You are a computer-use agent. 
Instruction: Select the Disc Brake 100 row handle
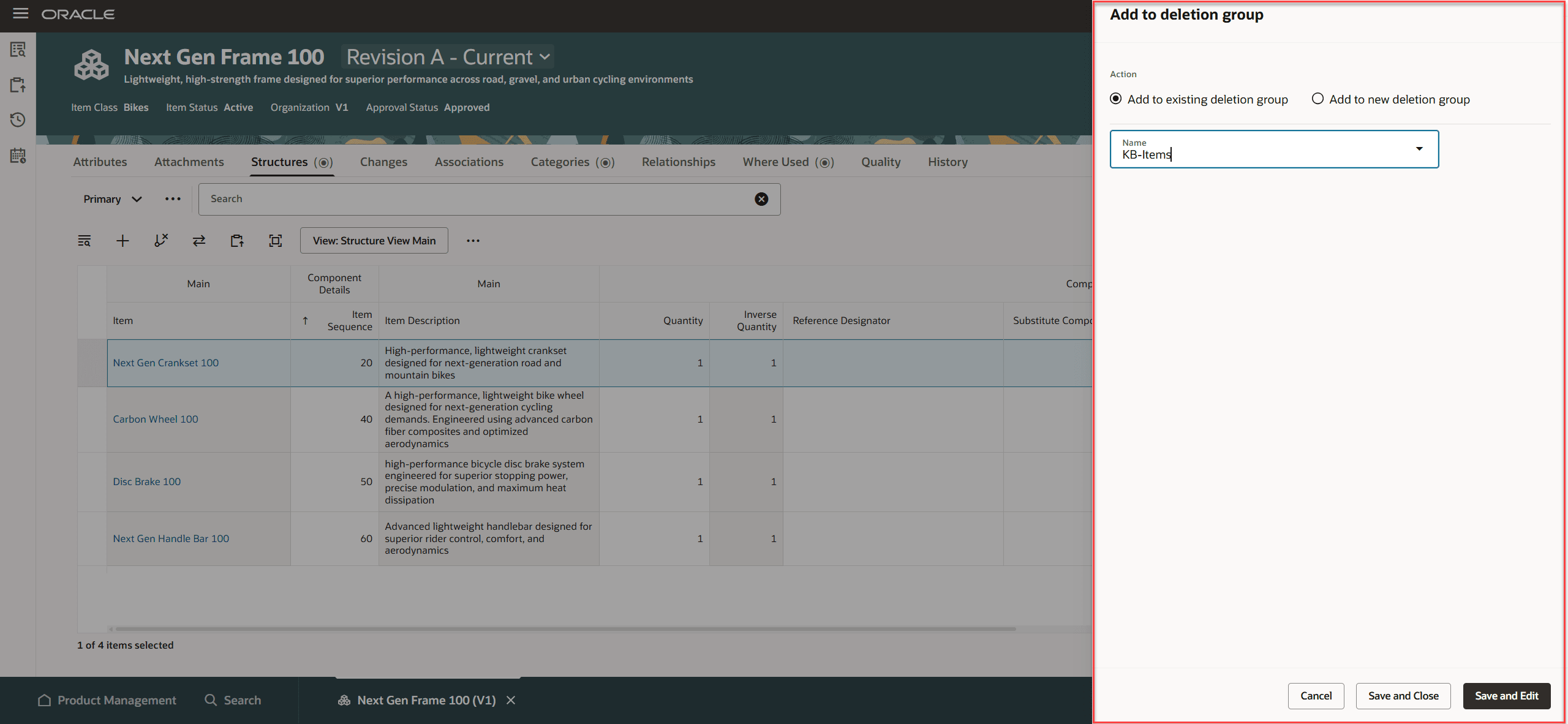coord(92,481)
